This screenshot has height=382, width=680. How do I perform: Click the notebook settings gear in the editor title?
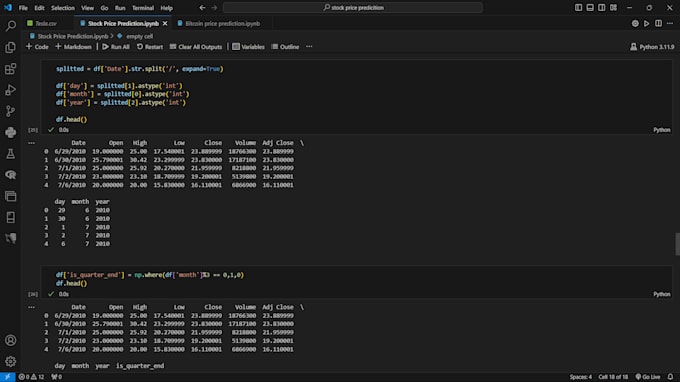point(635,23)
